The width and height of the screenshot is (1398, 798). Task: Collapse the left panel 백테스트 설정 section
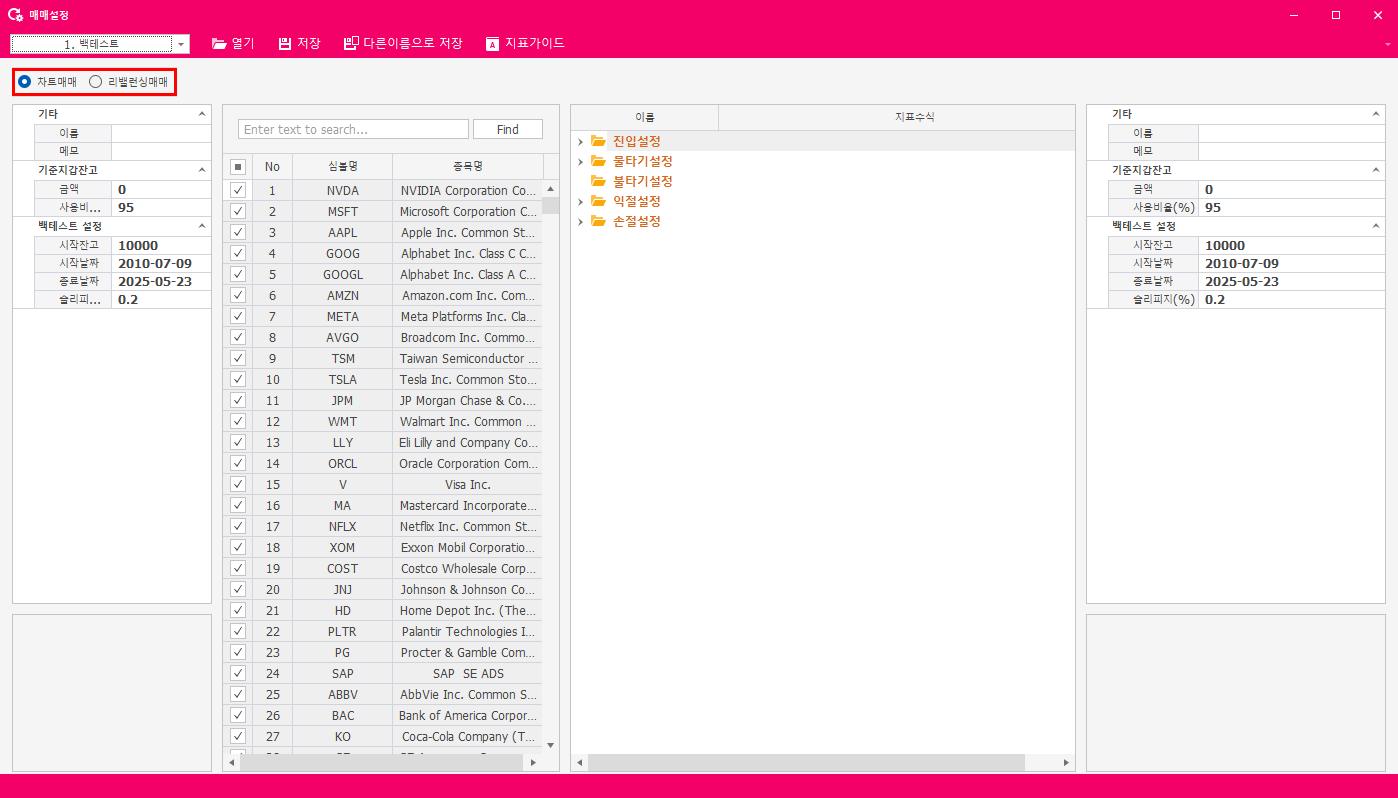pos(202,226)
